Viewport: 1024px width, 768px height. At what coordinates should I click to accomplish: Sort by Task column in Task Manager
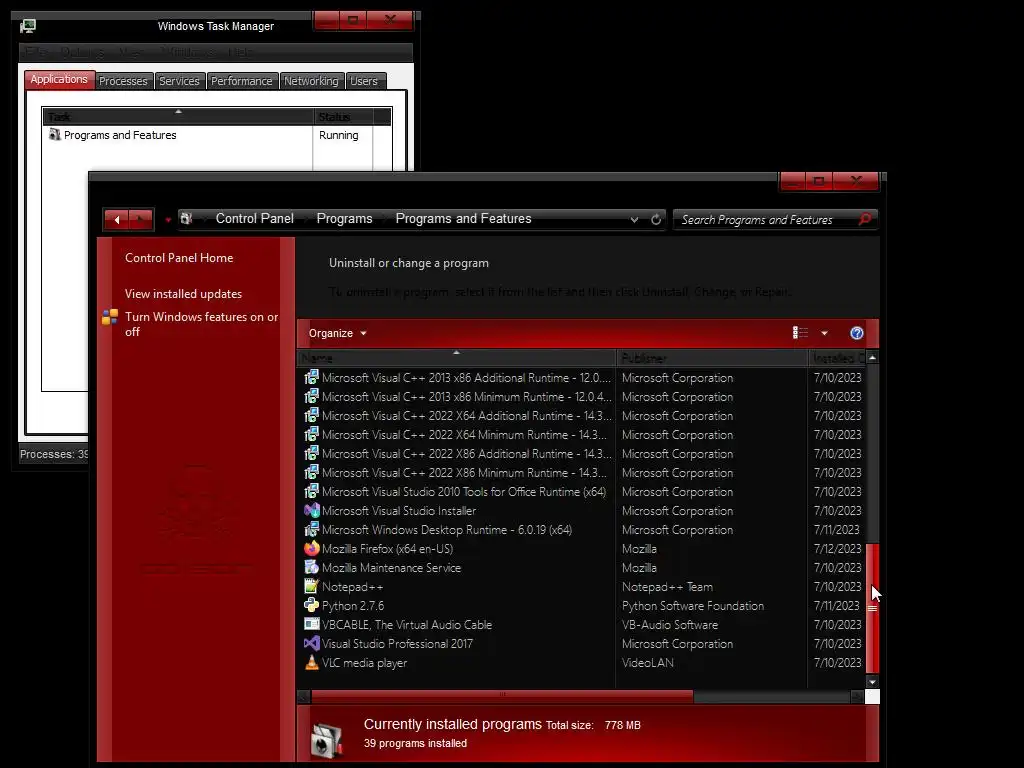(x=178, y=117)
